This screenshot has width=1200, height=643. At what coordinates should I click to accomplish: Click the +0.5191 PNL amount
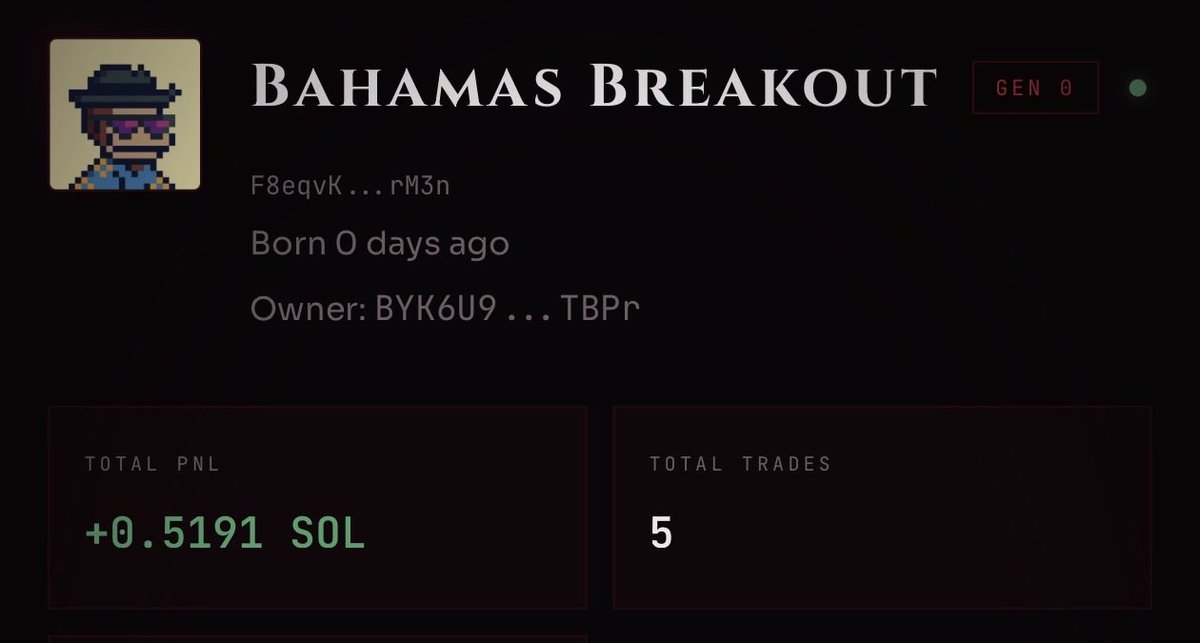pos(175,534)
